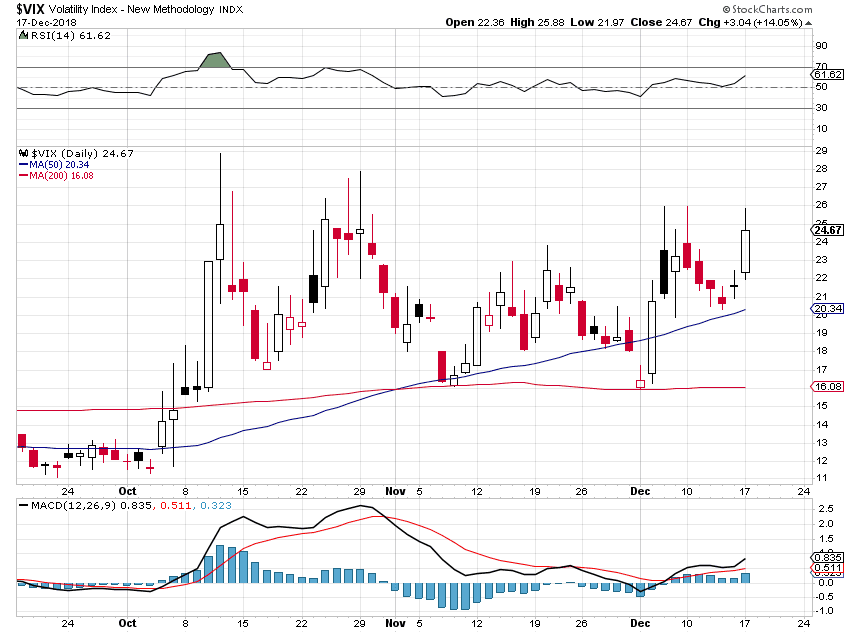Click the 17 date label under the price chart
The width and height of the screenshot is (850, 633).
click(x=745, y=491)
